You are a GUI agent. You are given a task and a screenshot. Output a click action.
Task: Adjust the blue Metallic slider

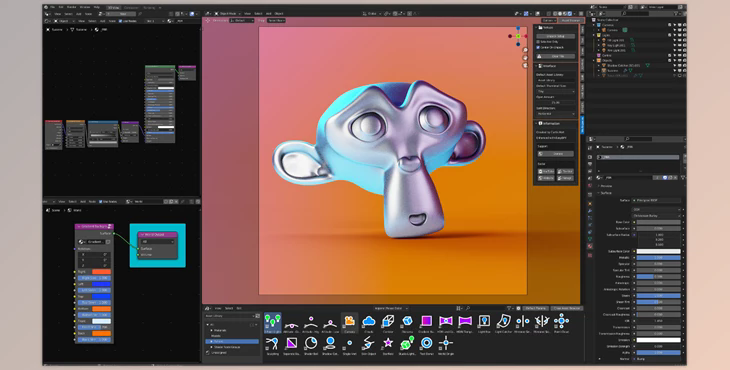658,257
